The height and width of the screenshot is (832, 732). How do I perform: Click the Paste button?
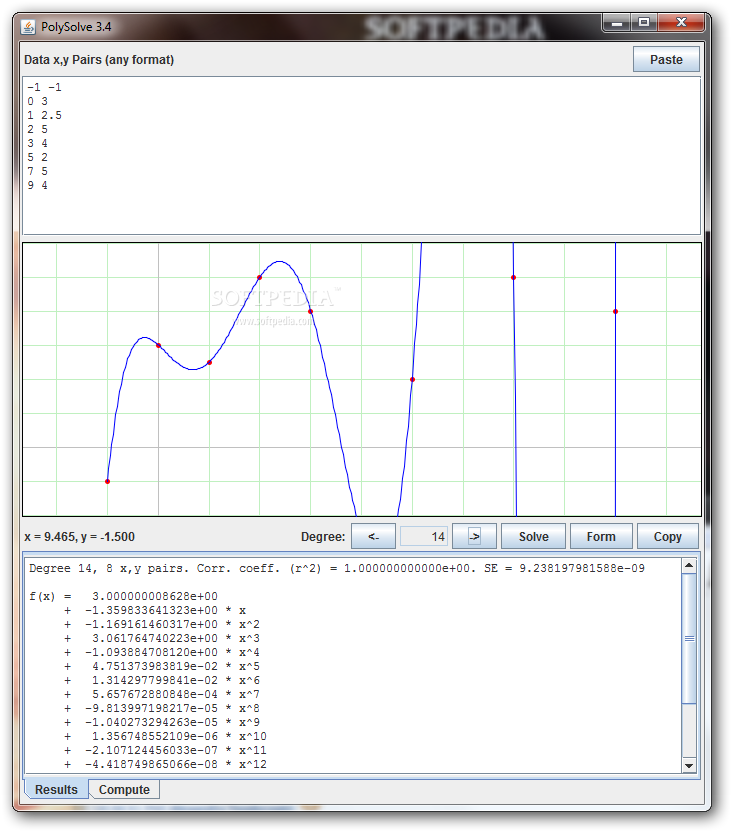coord(666,59)
